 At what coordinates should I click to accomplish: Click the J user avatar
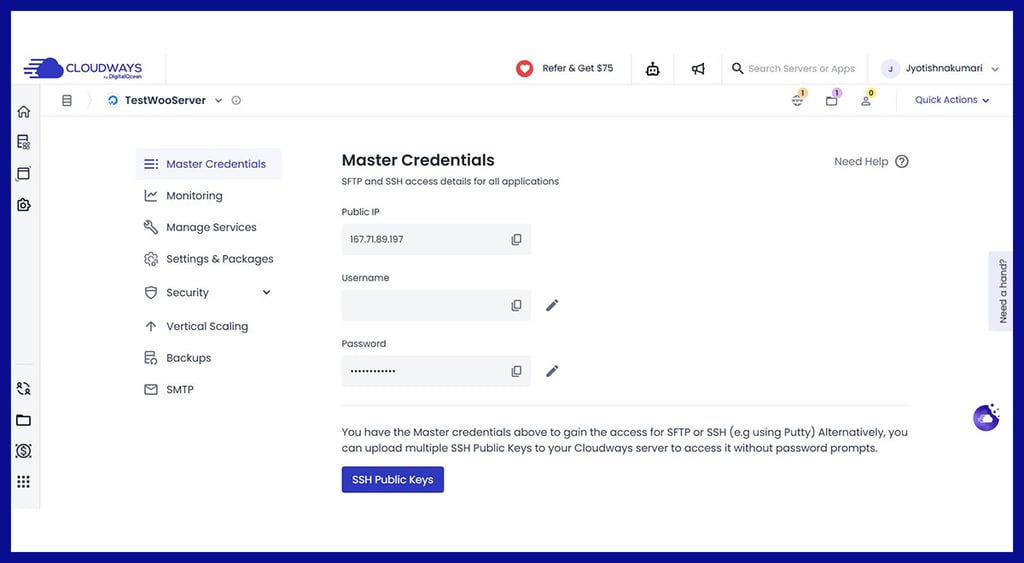(x=890, y=69)
